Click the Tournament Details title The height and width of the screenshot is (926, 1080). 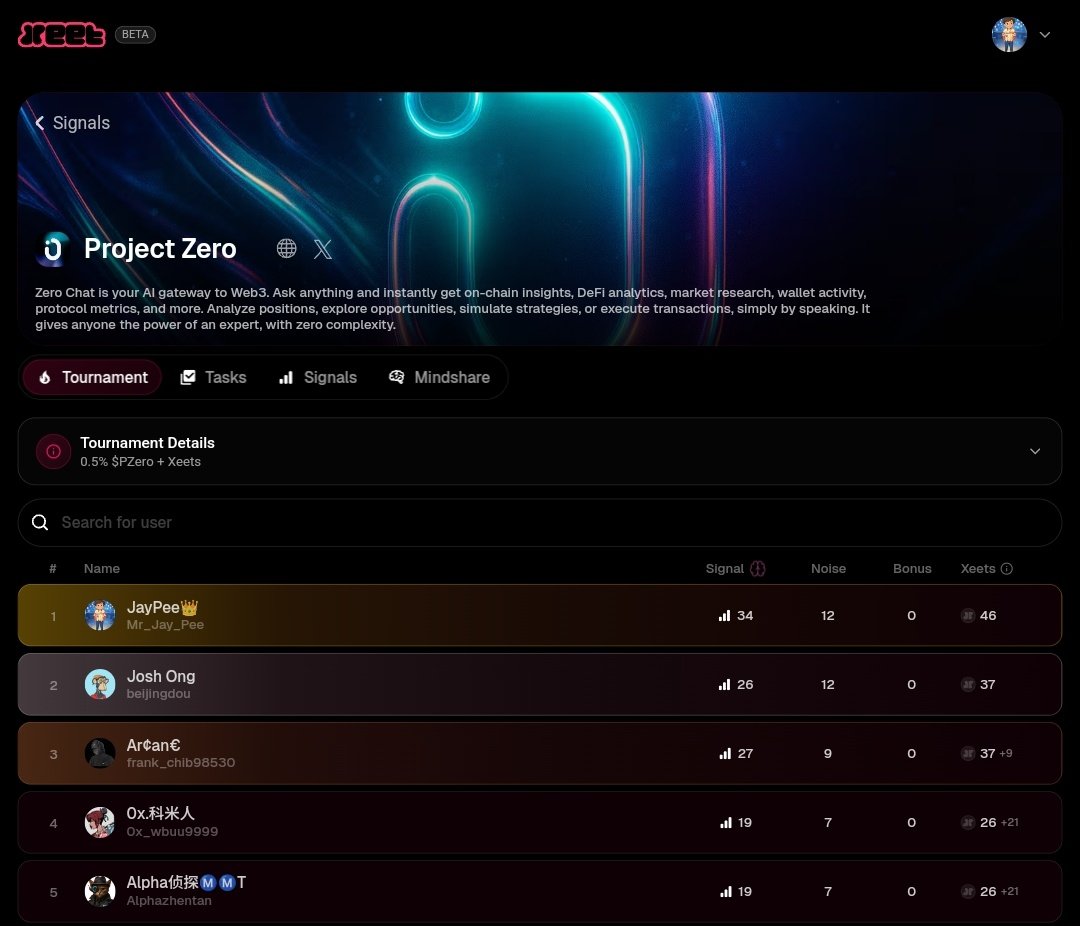pos(147,443)
